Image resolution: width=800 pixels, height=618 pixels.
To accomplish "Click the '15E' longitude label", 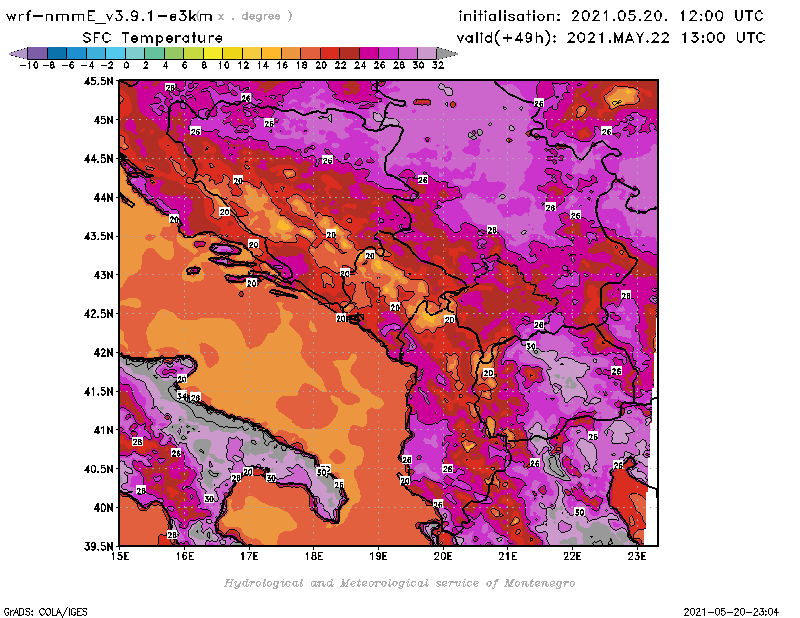I will (120, 556).
